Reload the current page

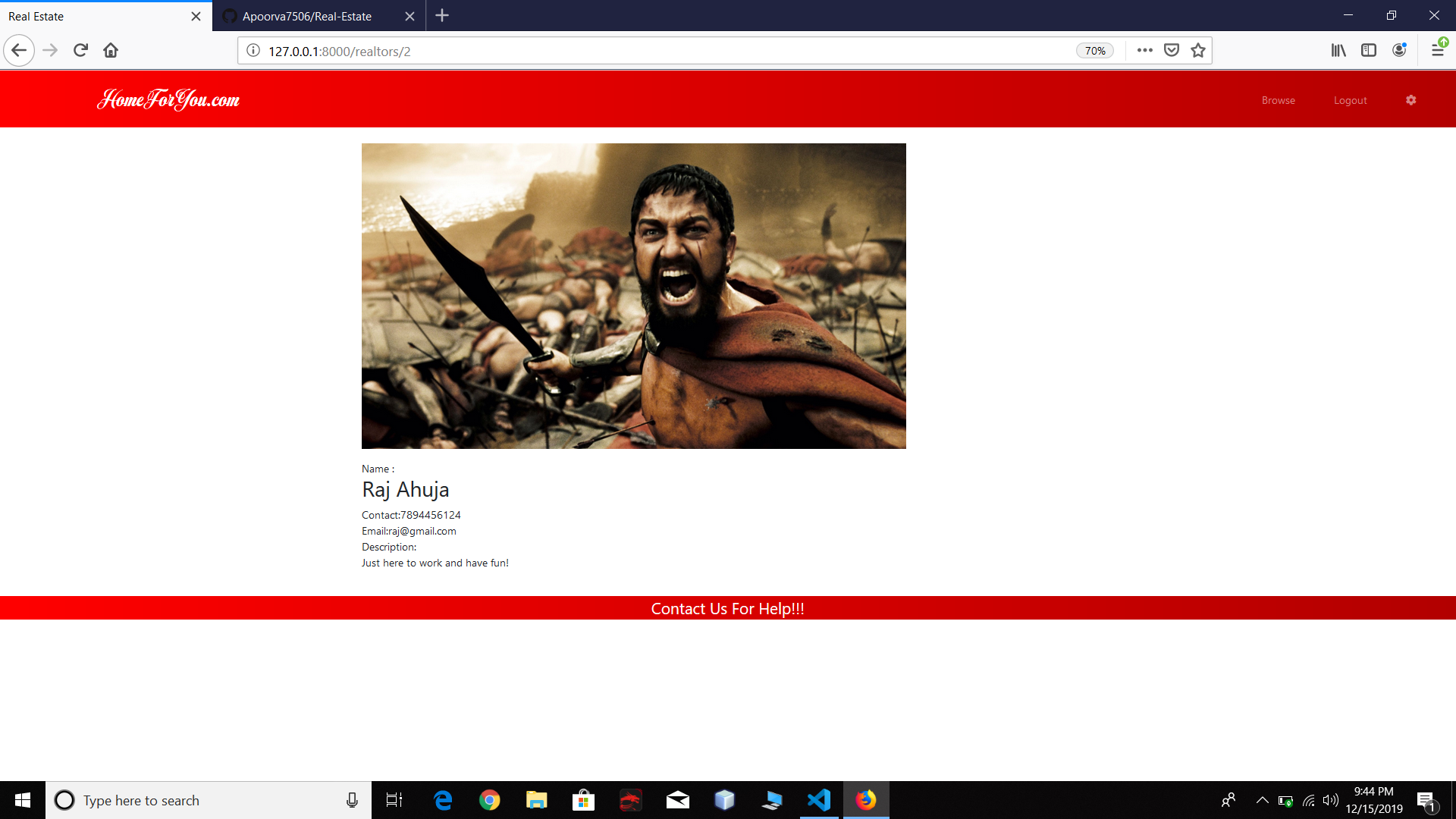[x=80, y=50]
